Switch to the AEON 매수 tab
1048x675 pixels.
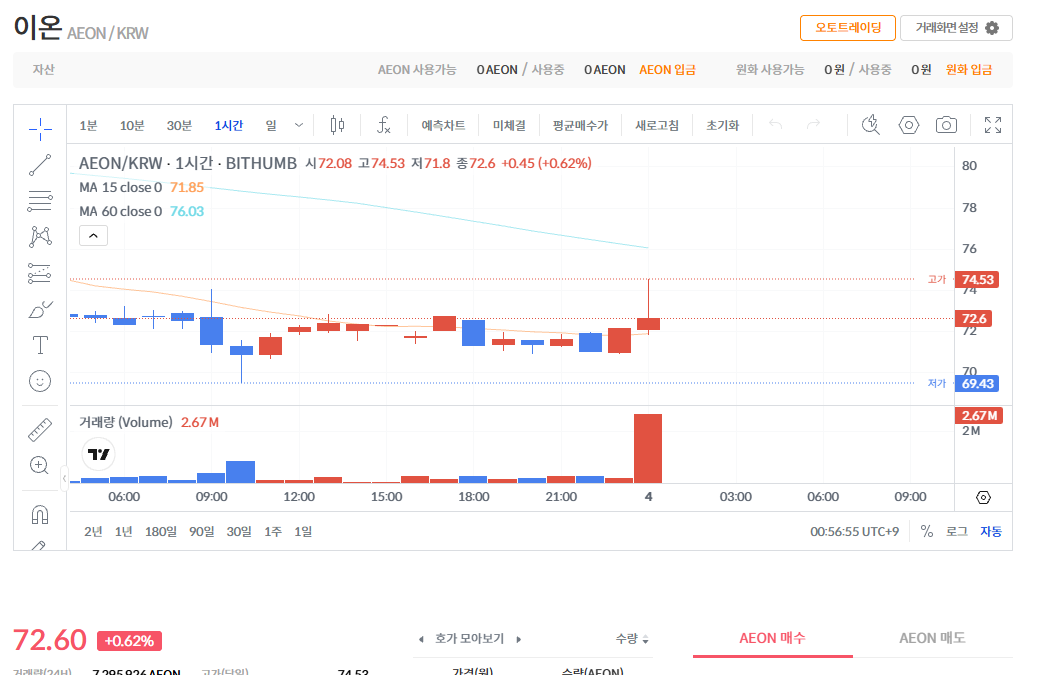click(x=773, y=638)
